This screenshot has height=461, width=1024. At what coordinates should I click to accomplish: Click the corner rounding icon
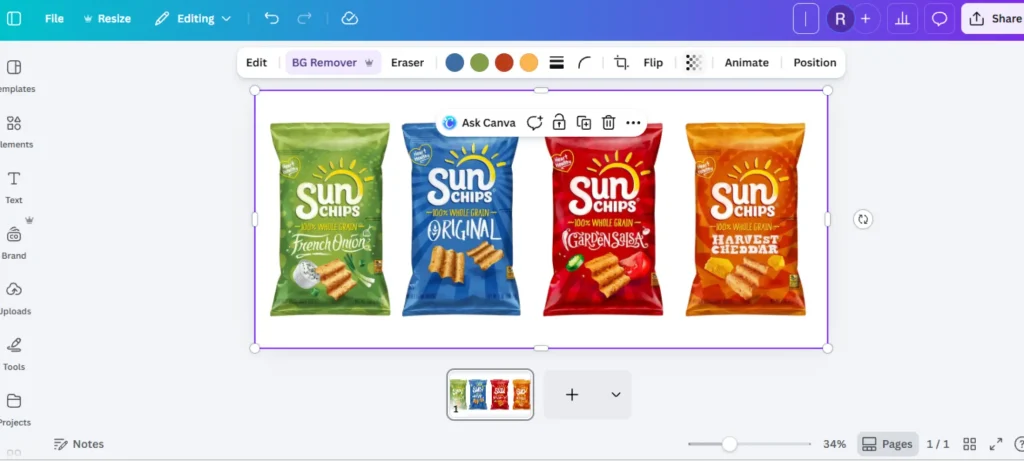click(585, 63)
